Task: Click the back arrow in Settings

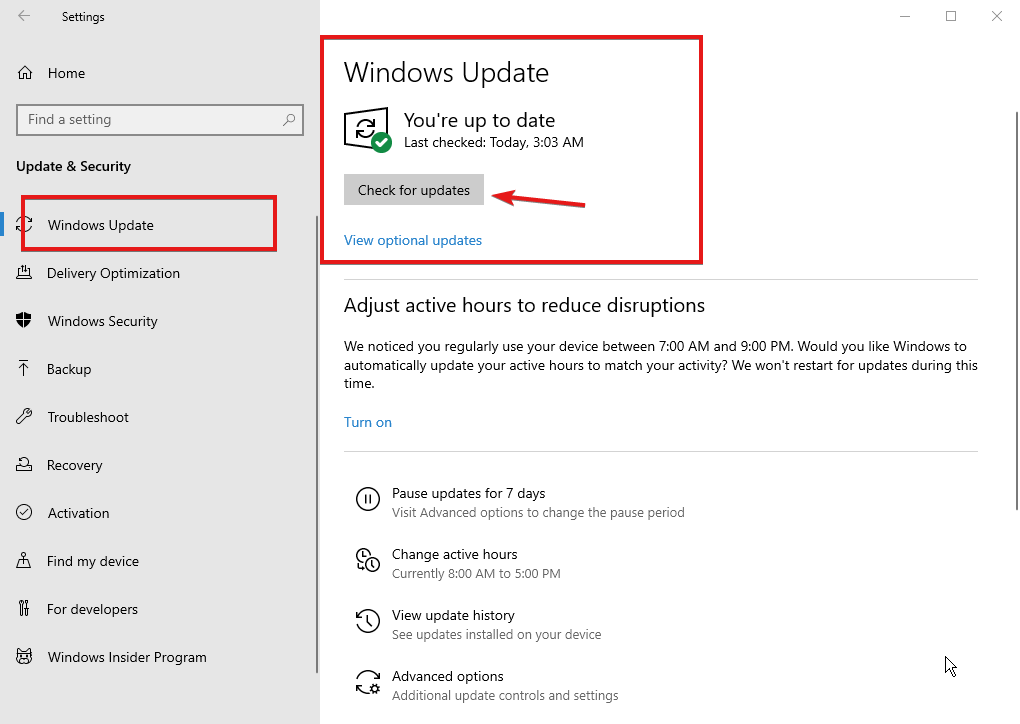Action: 24,16
